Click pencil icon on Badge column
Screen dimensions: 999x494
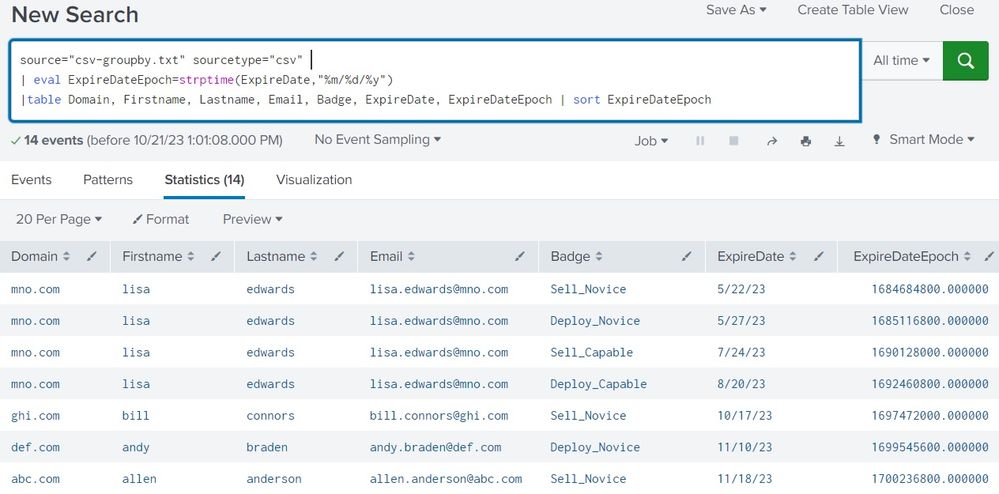pyautogui.click(x=686, y=257)
